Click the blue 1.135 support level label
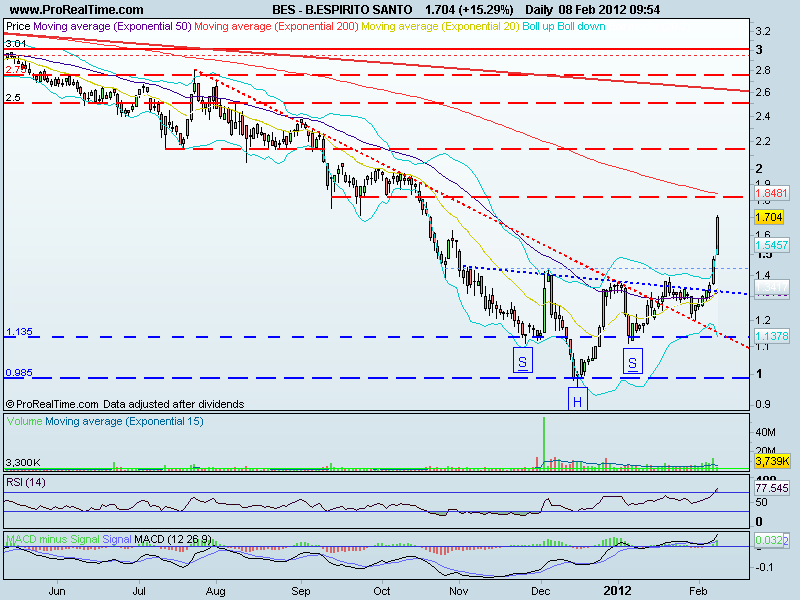Image resolution: width=800 pixels, height=600 pixels. (x=19, y=332)
